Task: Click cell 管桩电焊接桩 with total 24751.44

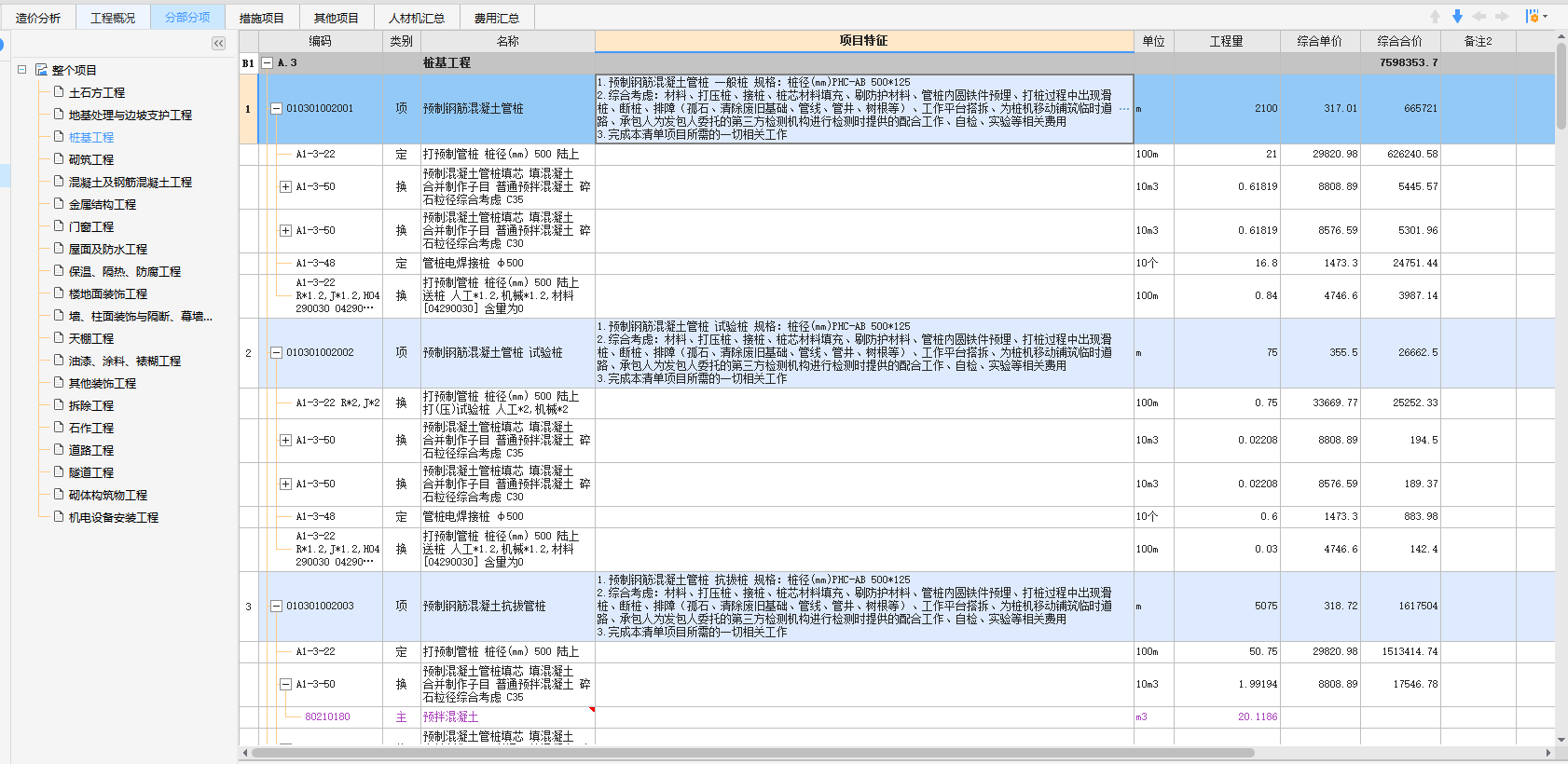Action: (x=508, y=264)
